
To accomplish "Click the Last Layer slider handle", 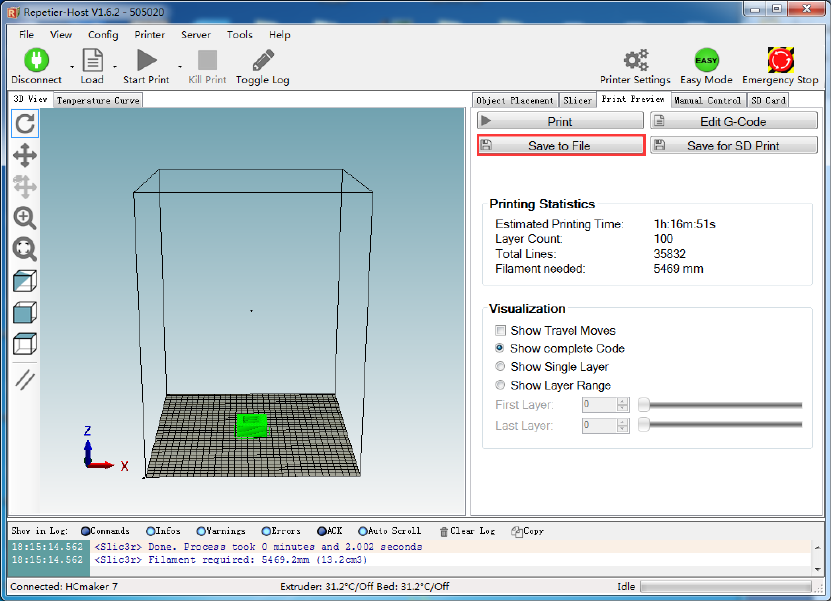I will 644,425.
